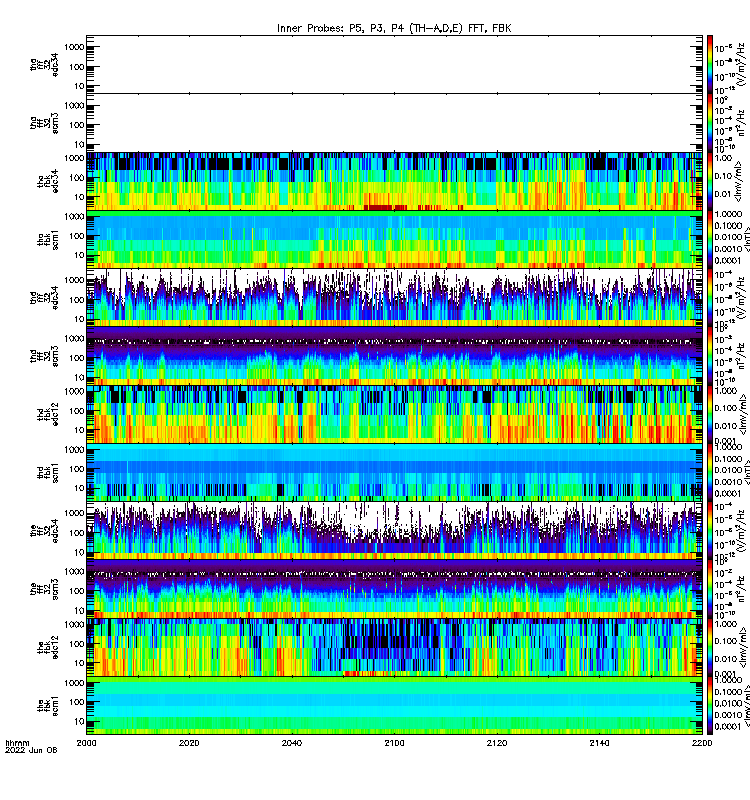750x800 pixels.
Task: Click inside the thd fff scm3 spectrogram
Action: pos(394,356)
